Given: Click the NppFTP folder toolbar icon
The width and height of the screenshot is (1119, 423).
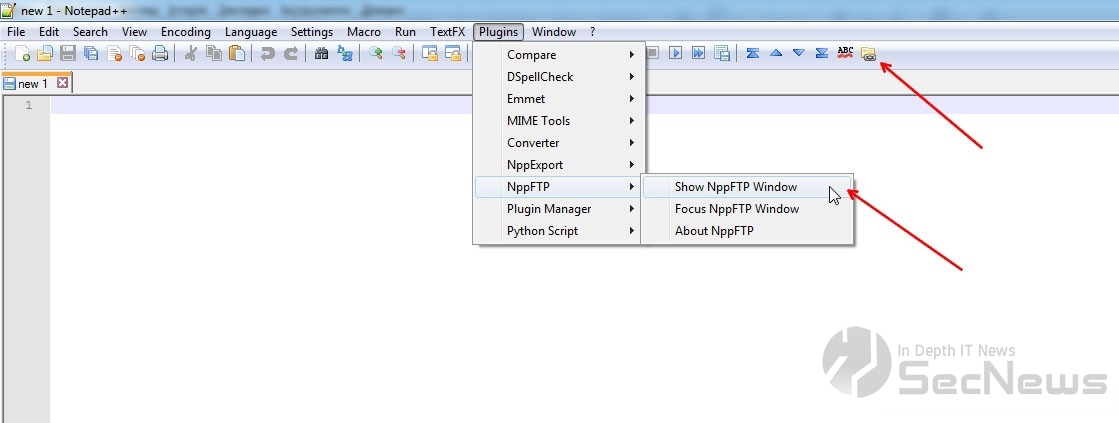Looking at the screenshot, I should [868, 54].
